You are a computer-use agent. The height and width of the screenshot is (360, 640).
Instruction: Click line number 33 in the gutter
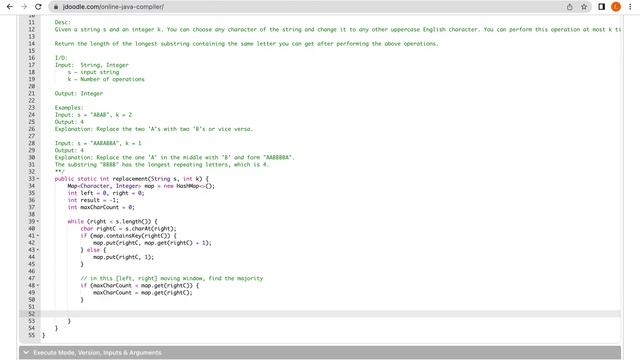pos(31,179)
